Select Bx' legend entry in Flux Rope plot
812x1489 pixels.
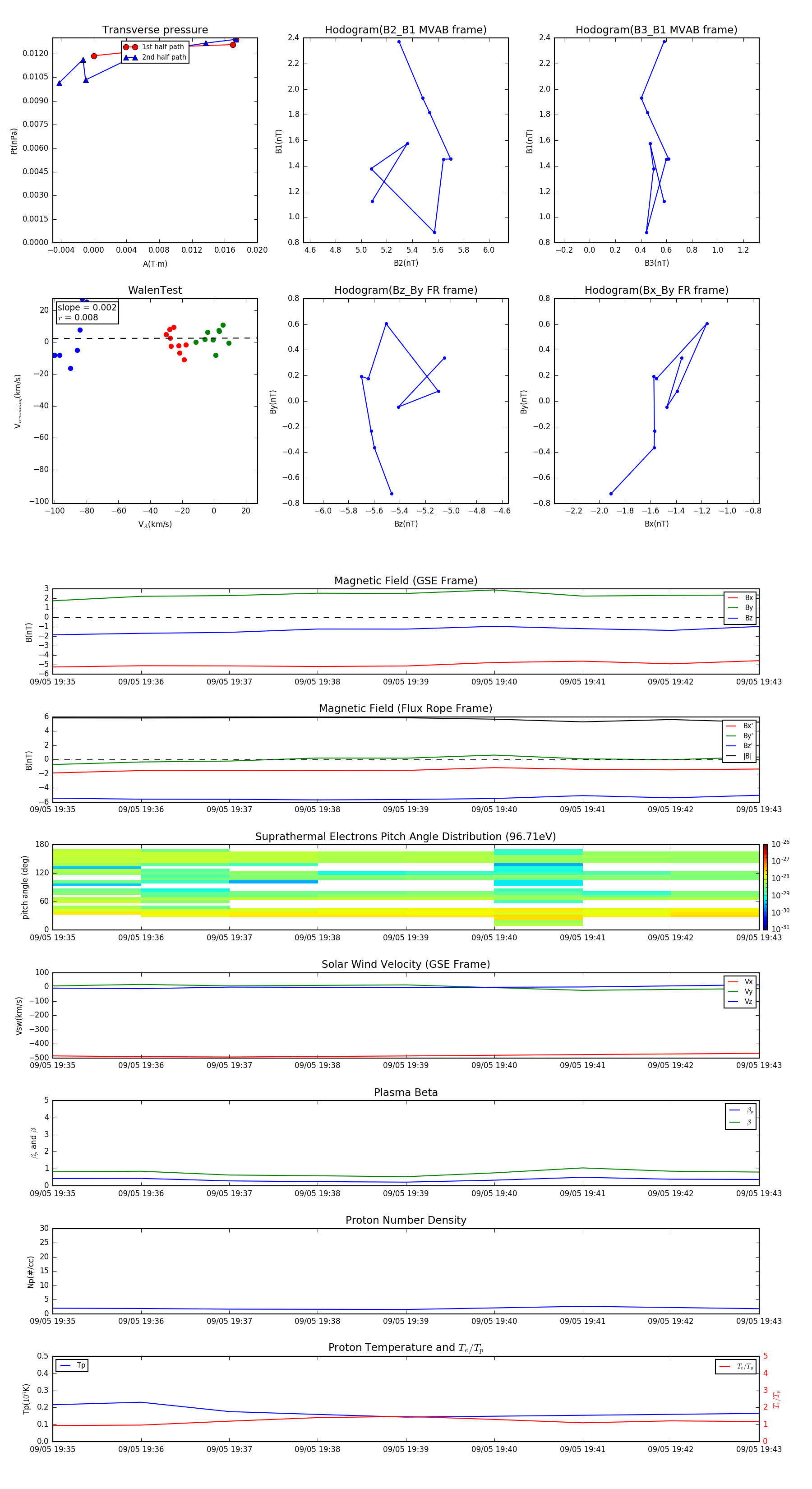click(x=740, y=726)
